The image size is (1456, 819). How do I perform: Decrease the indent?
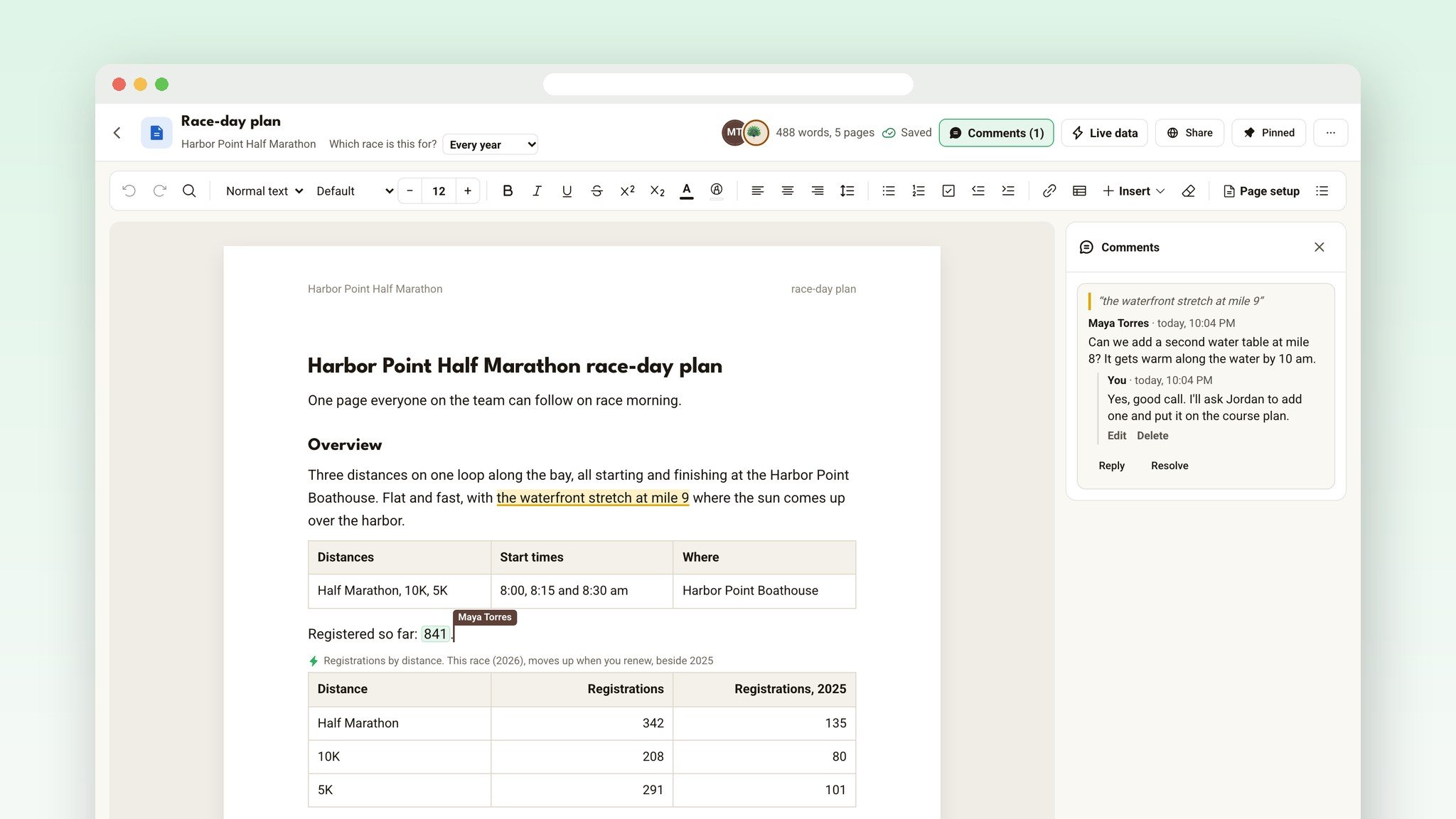tap(978, 191)
